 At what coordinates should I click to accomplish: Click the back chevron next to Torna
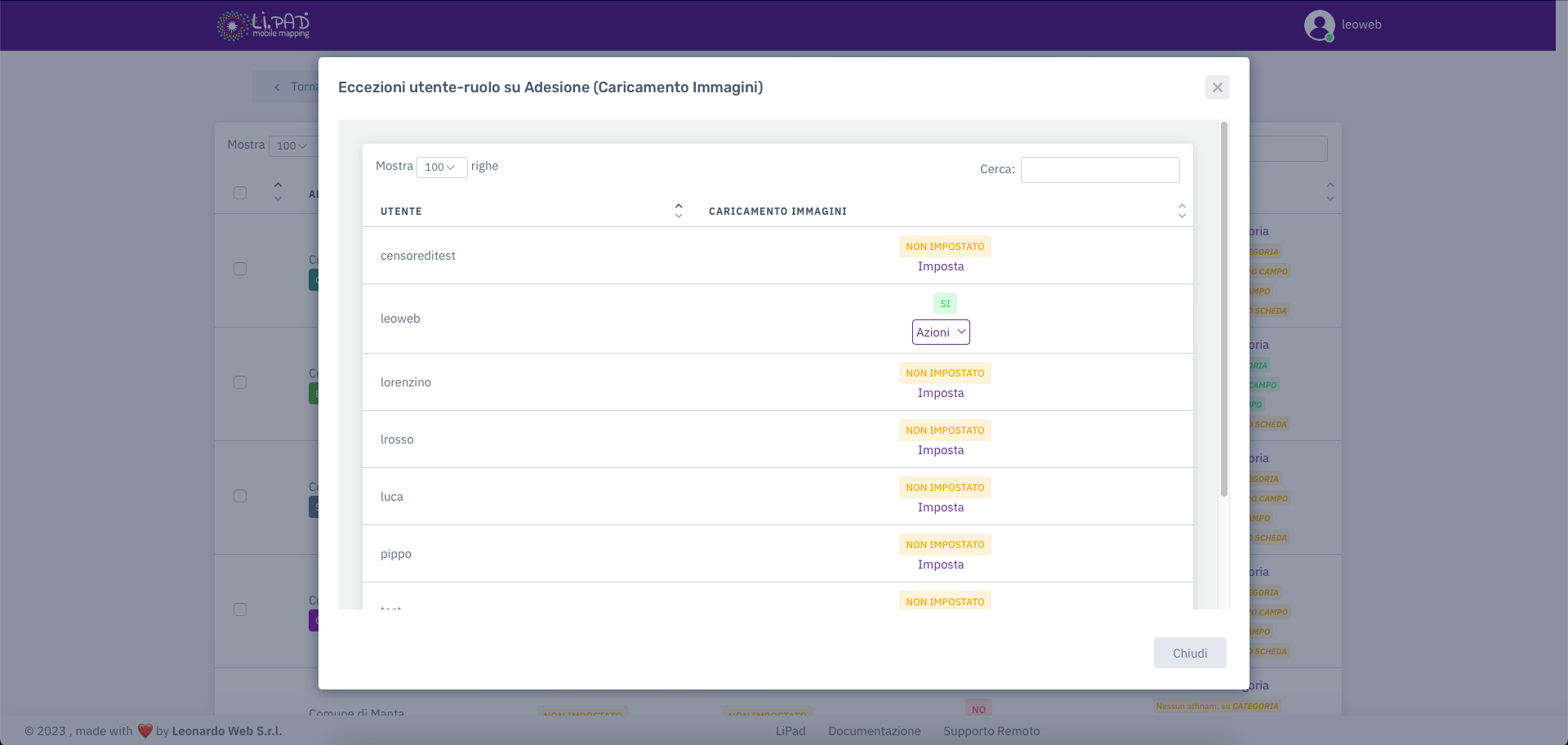point(277,87)
